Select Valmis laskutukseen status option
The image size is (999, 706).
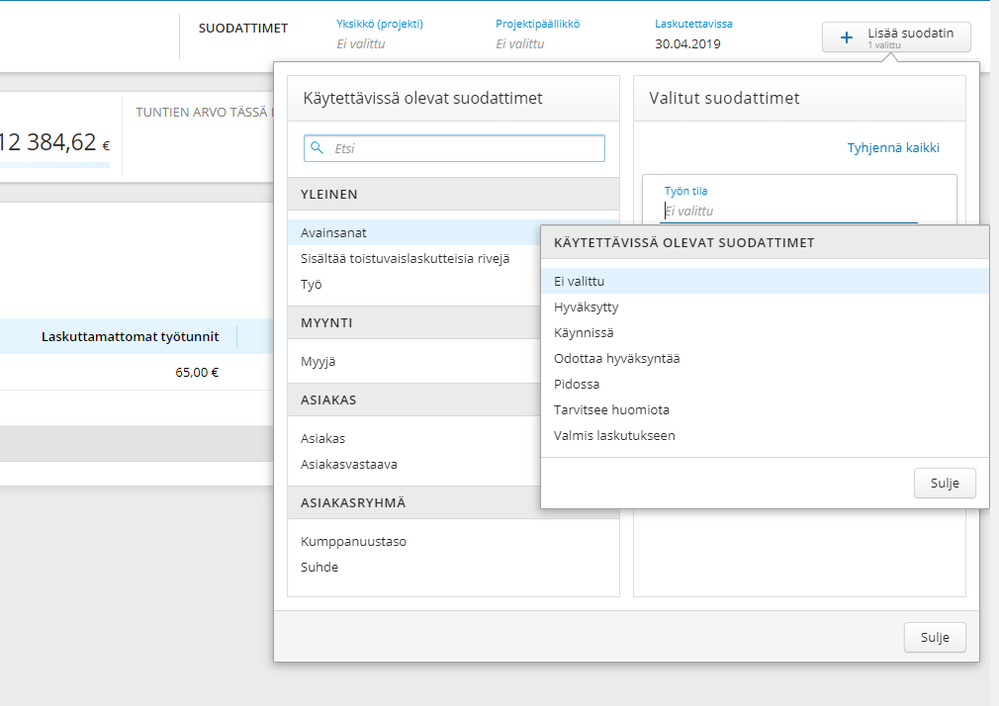pyautogui.click(x=765, y=436)
